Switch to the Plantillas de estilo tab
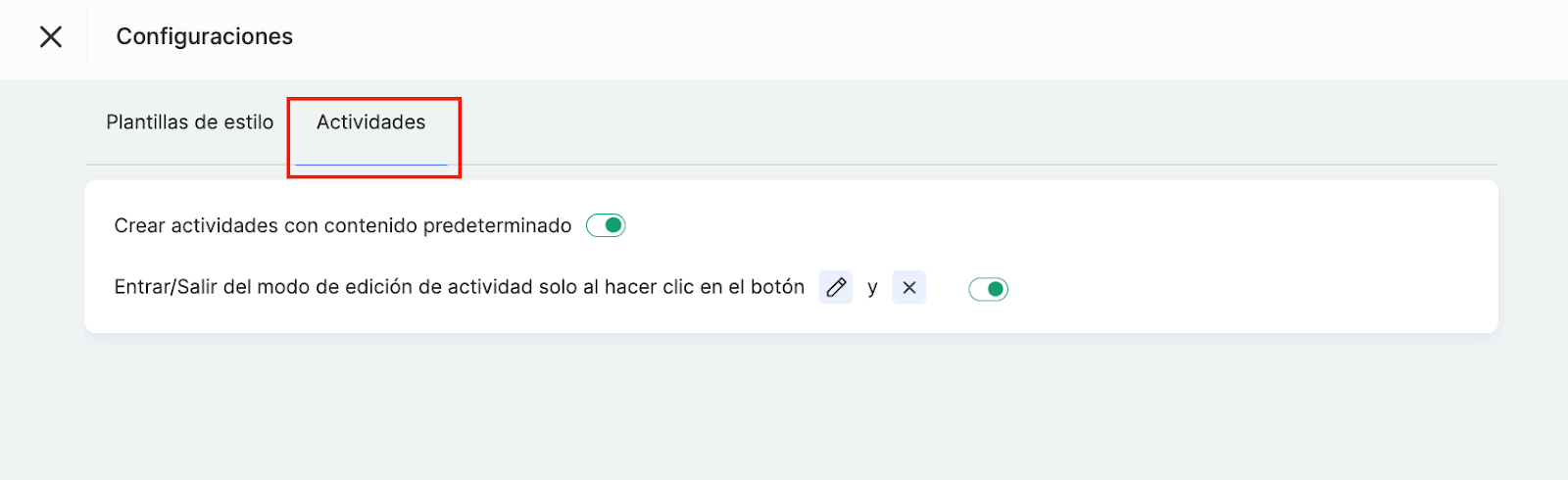The image size is (1568, 480). click(x=189, y=122)
